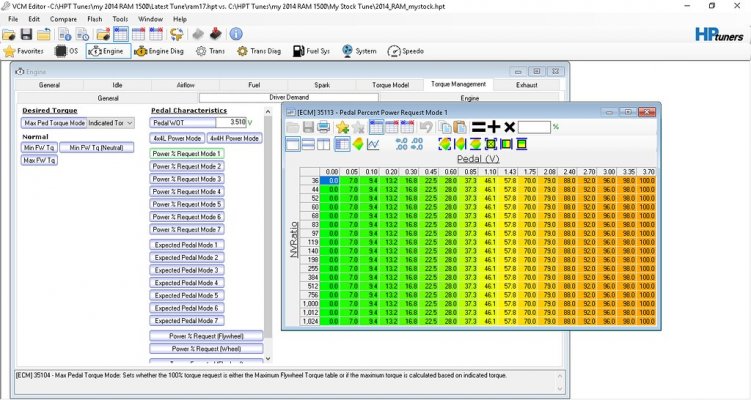This screenshot has width=751, height=400.
Task: Open the File menu
Action: (13, 19)
